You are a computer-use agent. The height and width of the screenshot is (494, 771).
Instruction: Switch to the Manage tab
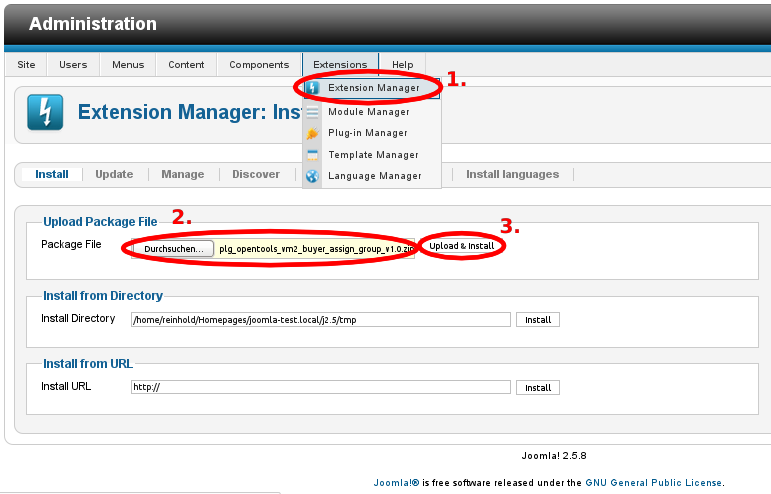(x=183, y=174)
